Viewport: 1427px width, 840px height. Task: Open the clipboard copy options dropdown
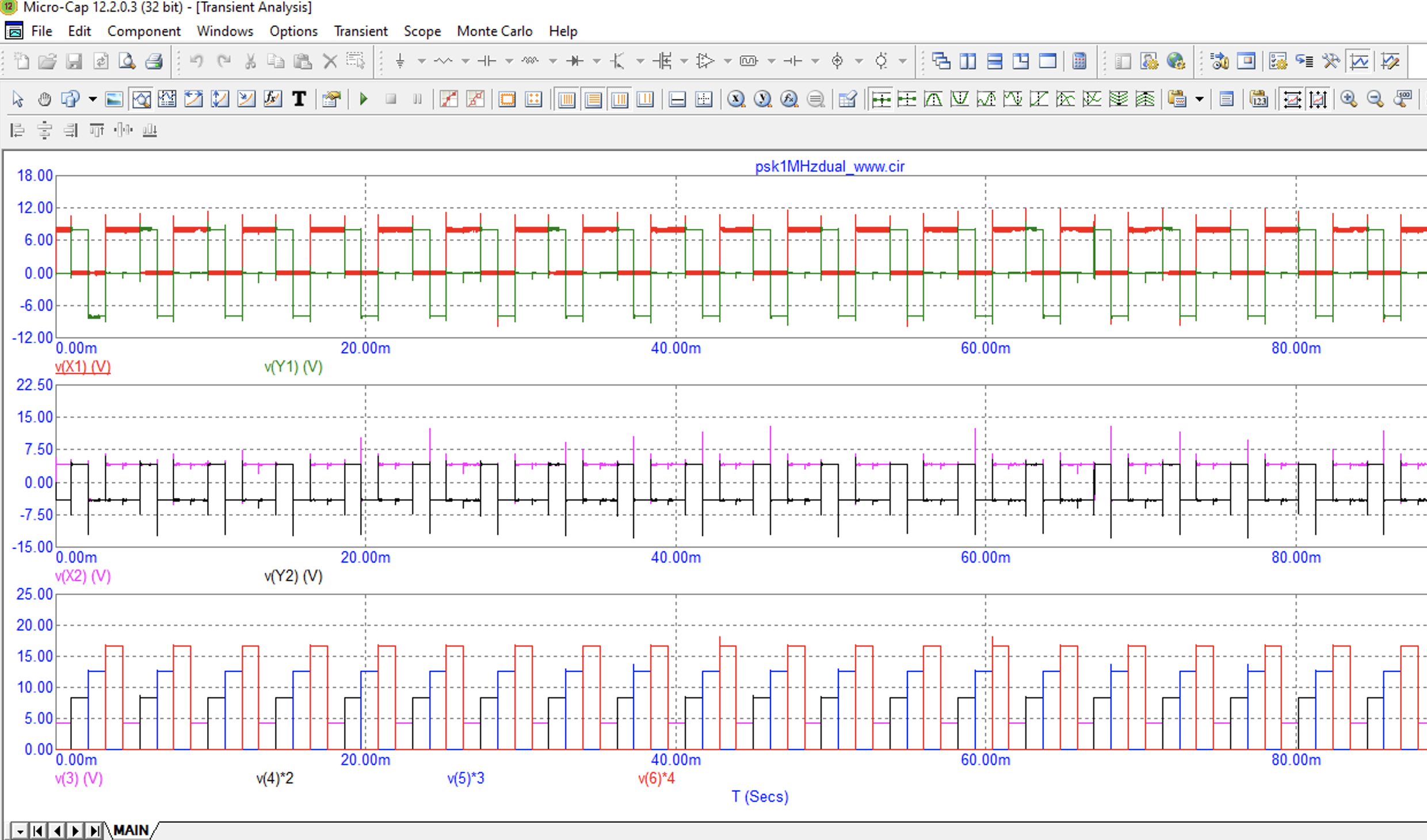tap(1199, 100)
